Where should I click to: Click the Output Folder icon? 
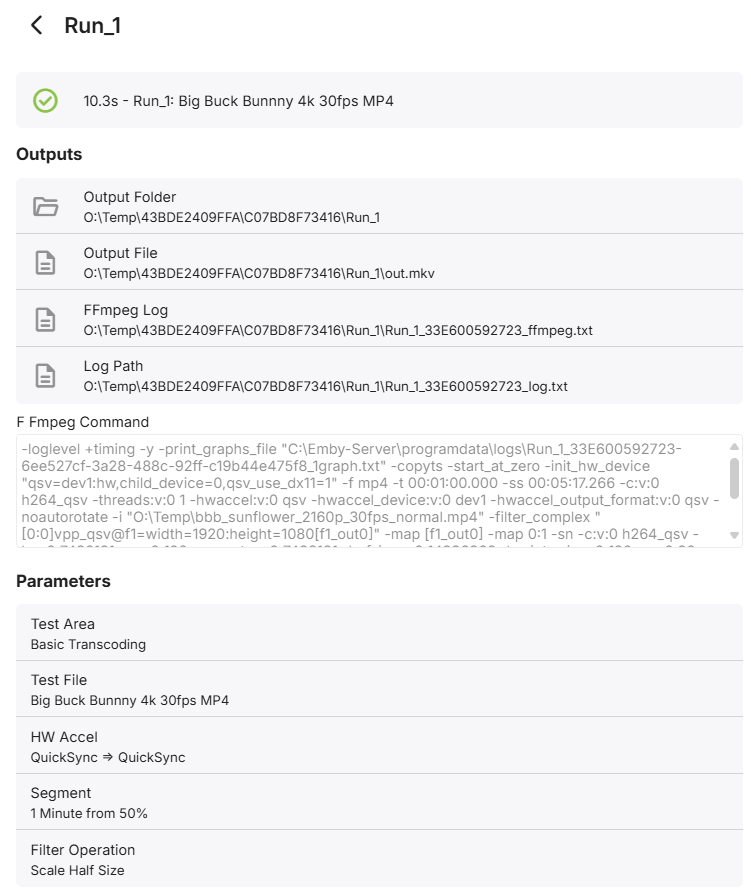45,207
